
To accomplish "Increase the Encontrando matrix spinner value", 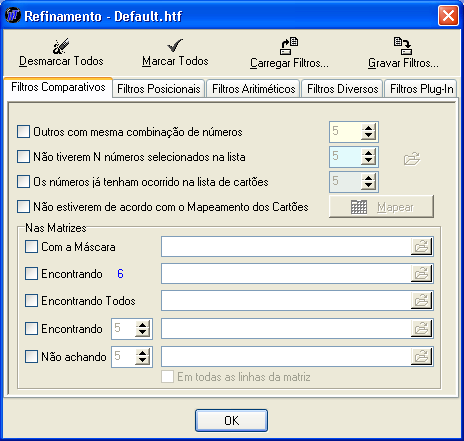I will (x=143, y=325).
